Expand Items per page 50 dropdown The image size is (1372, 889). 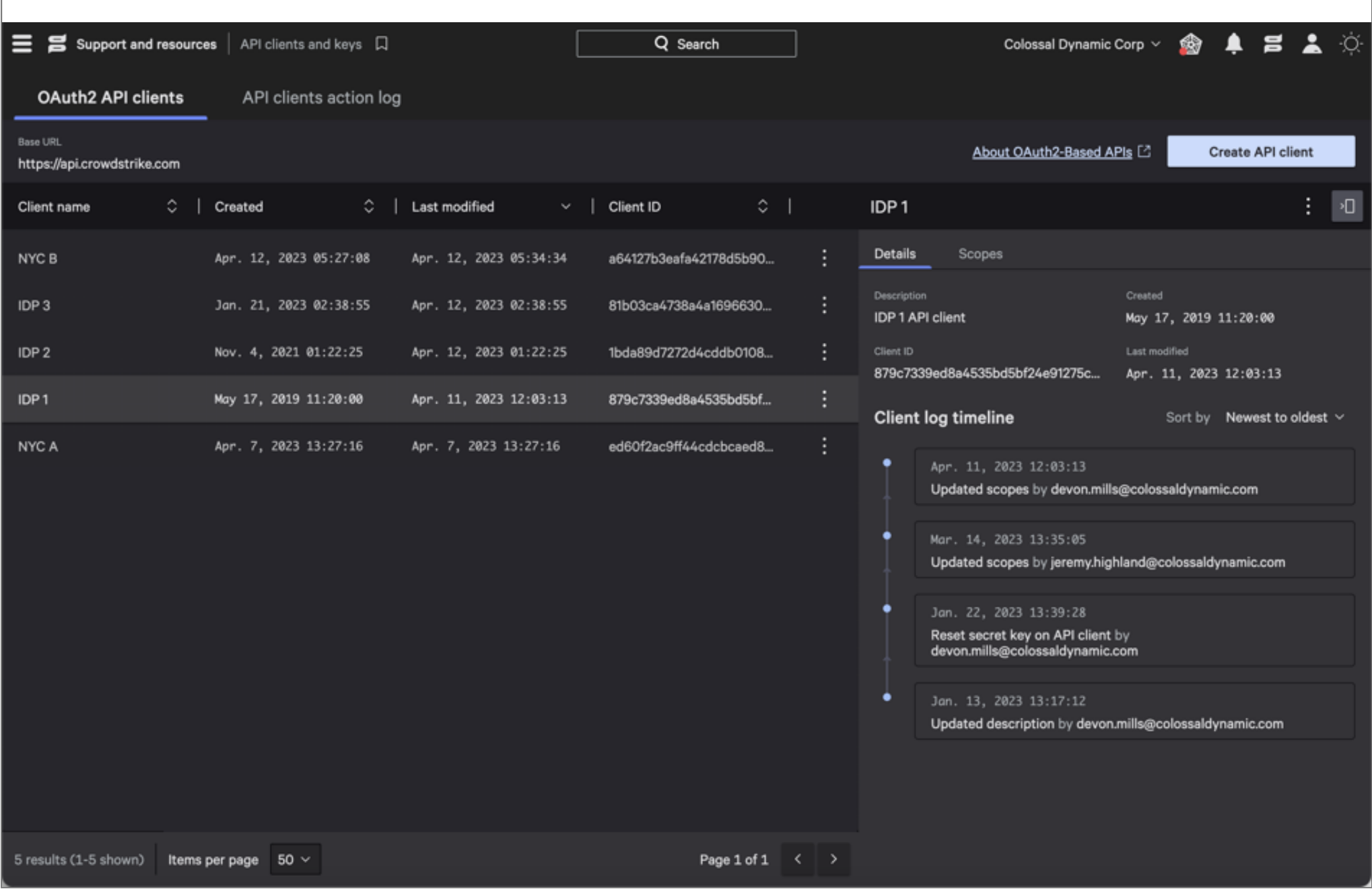(x=295, y=859)
